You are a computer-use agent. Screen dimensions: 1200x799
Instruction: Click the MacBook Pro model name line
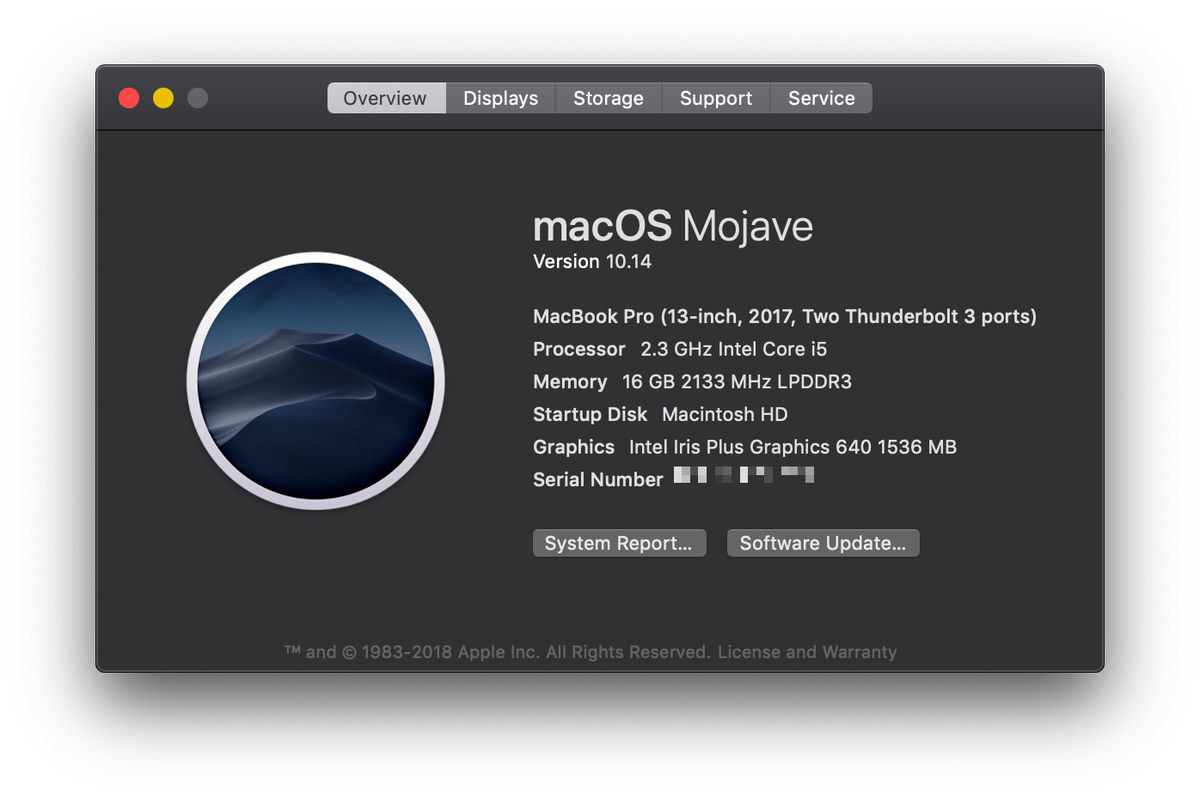(x=784, y=317)
